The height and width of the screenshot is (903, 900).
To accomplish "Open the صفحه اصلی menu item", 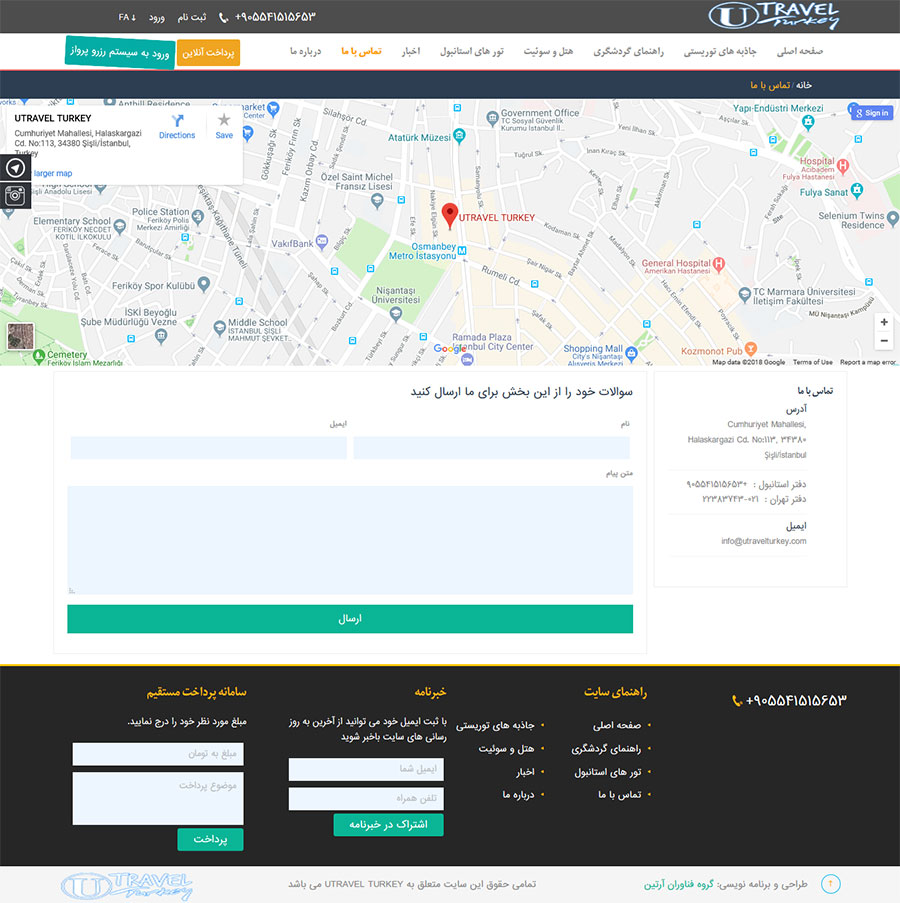I will [800, 51].
